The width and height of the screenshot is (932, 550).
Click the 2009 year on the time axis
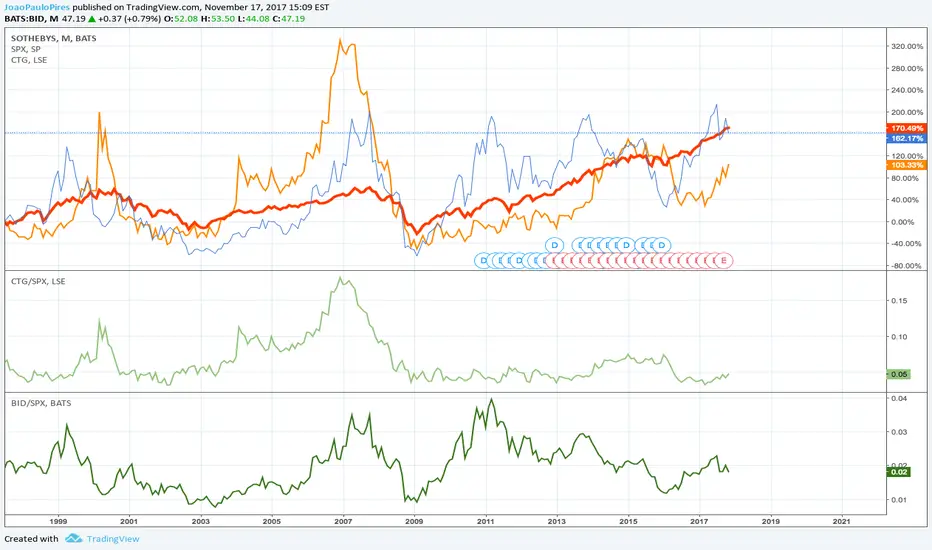point(414,521)
